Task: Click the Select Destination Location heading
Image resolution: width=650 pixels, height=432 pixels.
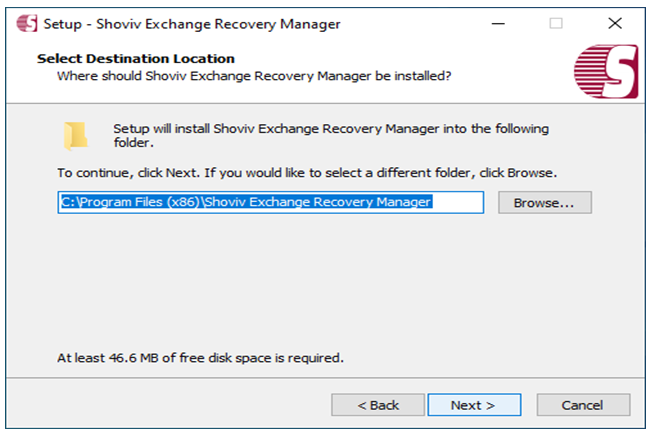Action: 136,59
